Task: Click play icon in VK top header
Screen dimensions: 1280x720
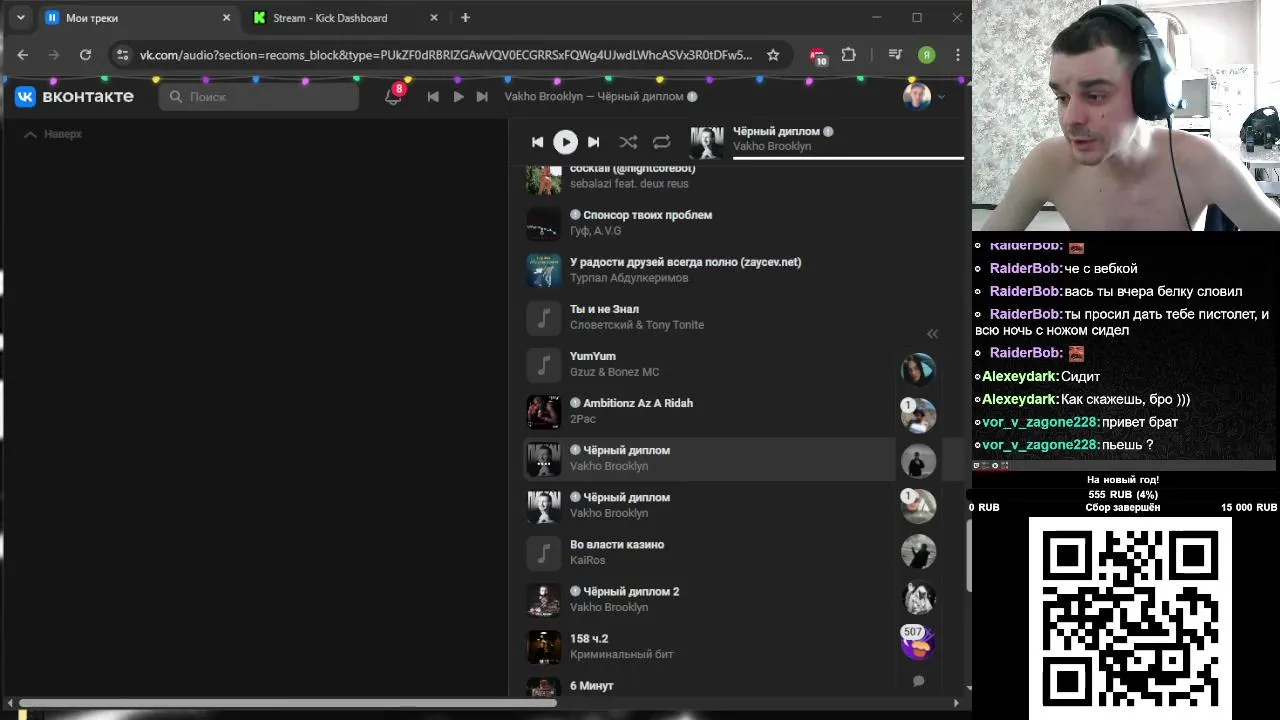Action: 458,97
